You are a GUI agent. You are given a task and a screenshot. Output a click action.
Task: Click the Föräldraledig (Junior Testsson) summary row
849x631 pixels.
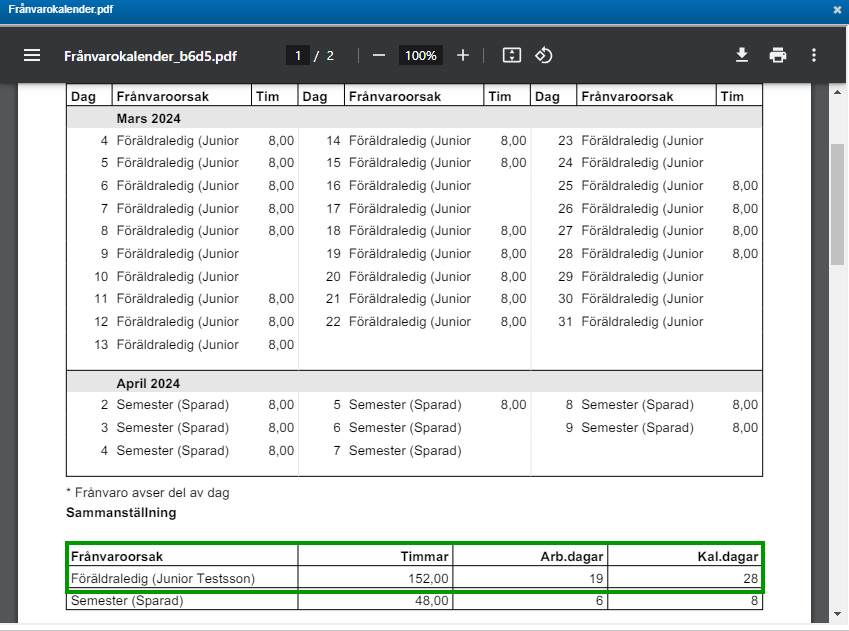coord(163,578)
